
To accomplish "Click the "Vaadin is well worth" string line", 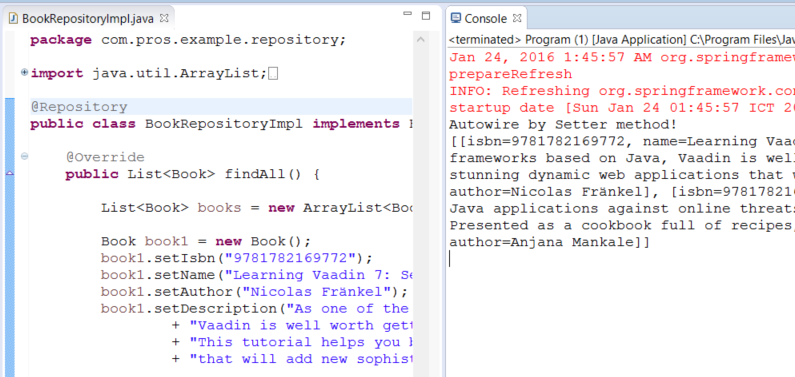I will (x=293, y=325).
